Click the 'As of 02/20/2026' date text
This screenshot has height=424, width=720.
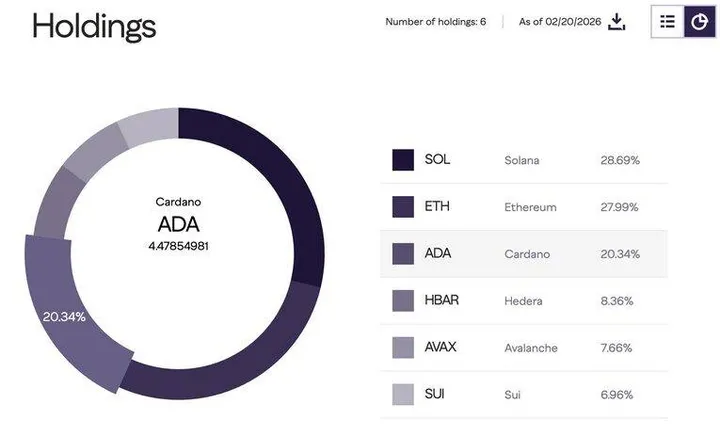pyautogui.click(x=558, y=22)
